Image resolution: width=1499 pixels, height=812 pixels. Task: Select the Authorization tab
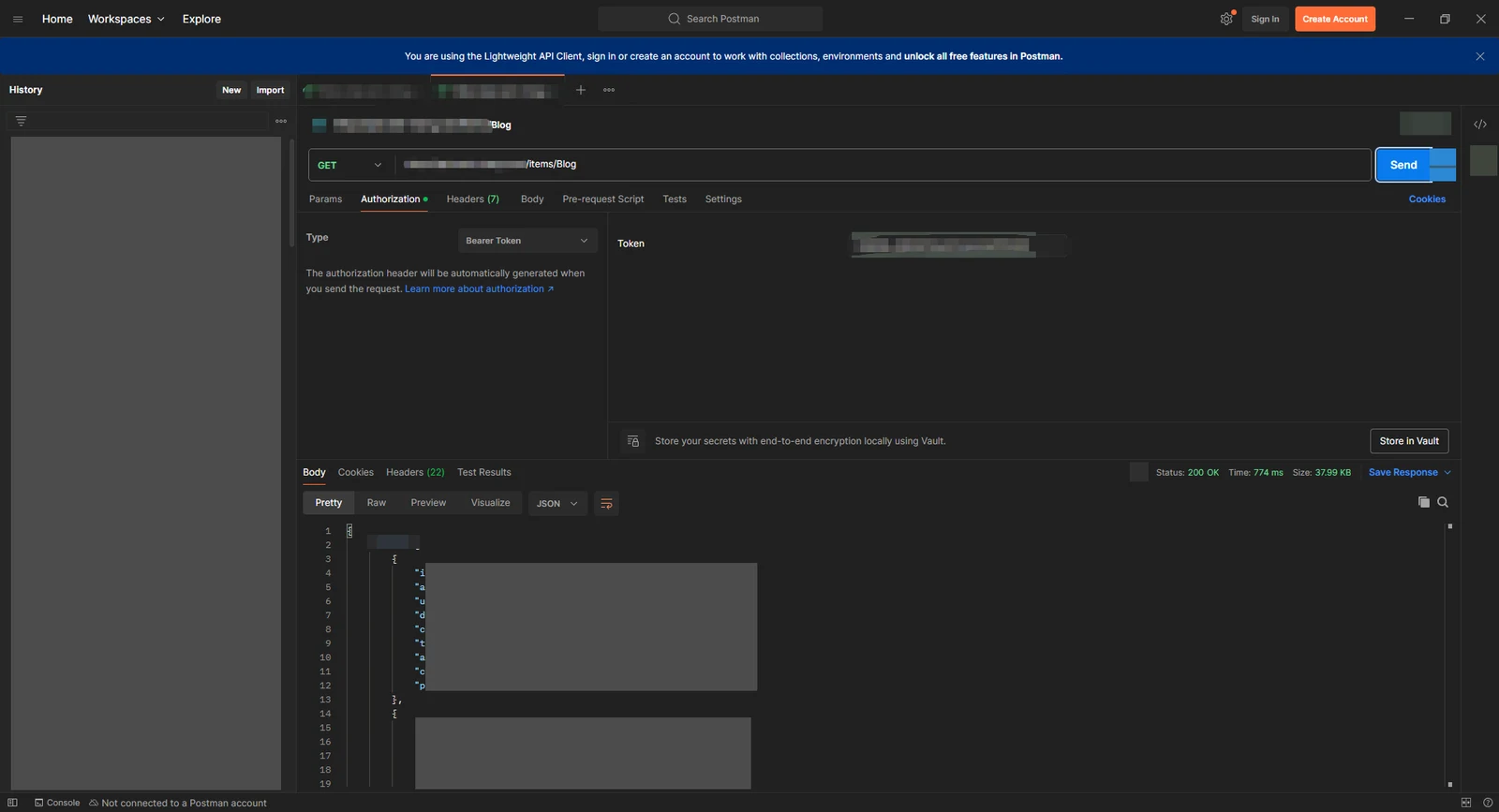pos(393,199)
